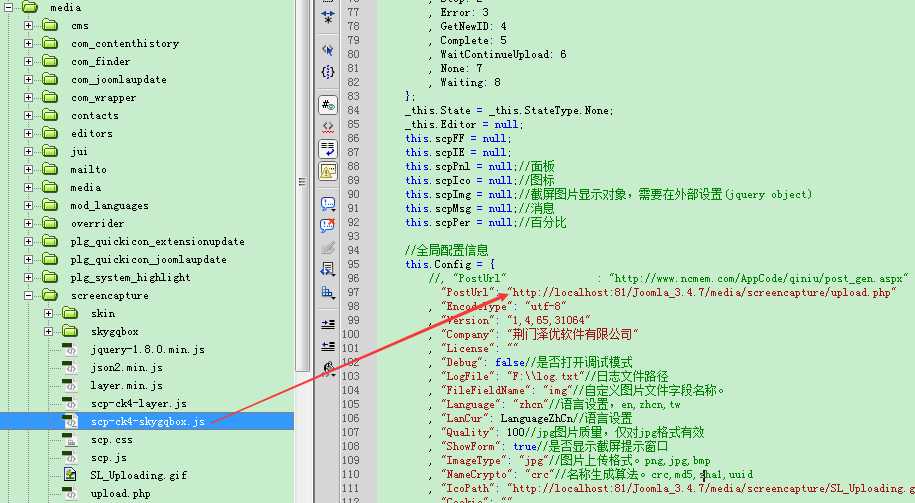
Task: Toggle the Line Numbers button
Action: click(x=328, y=105)
